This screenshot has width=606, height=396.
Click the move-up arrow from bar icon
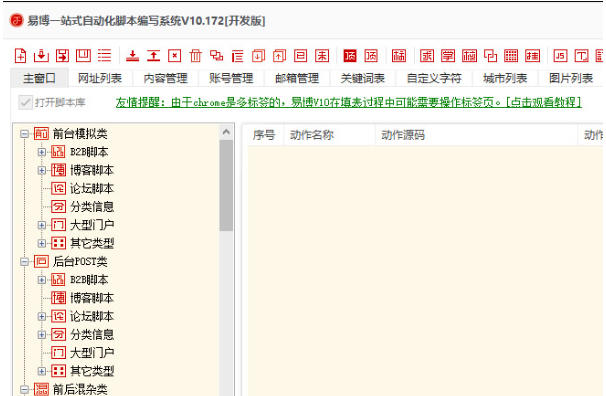pos(153,56)
